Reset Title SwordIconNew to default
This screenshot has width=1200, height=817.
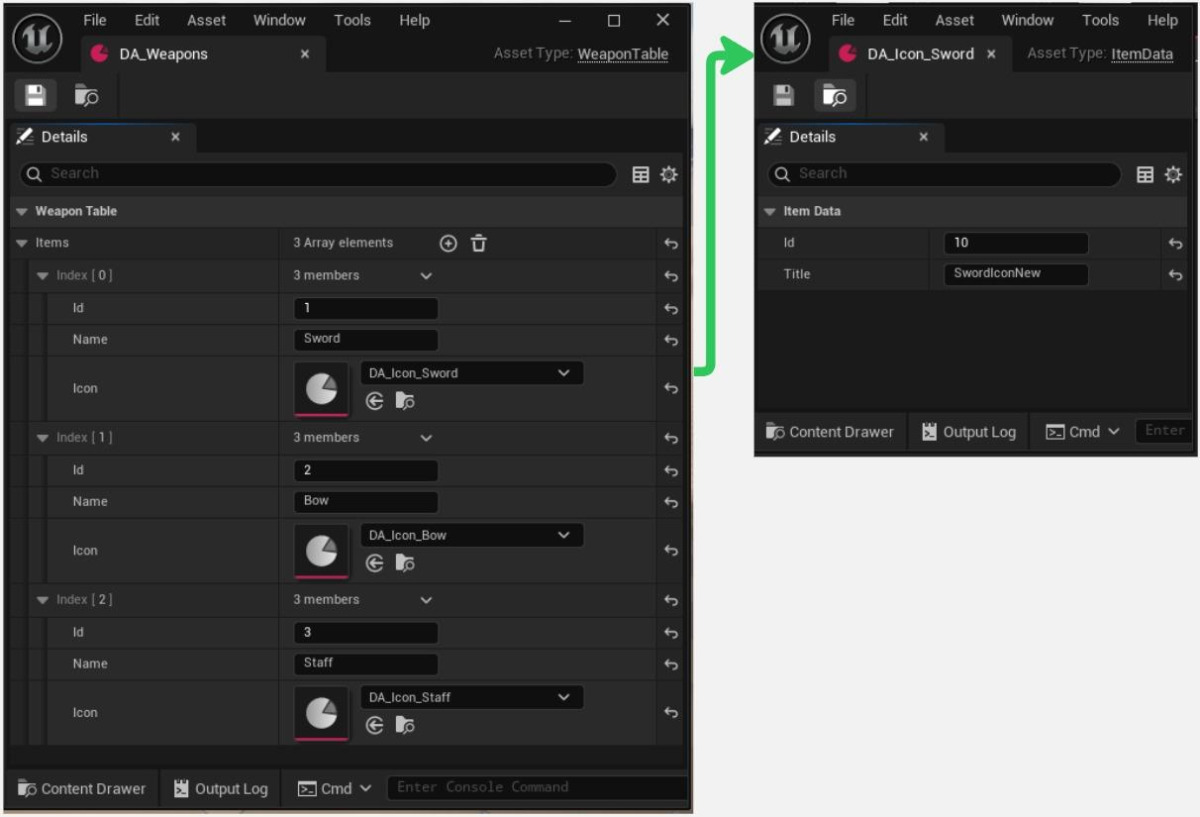[1175, 275]
